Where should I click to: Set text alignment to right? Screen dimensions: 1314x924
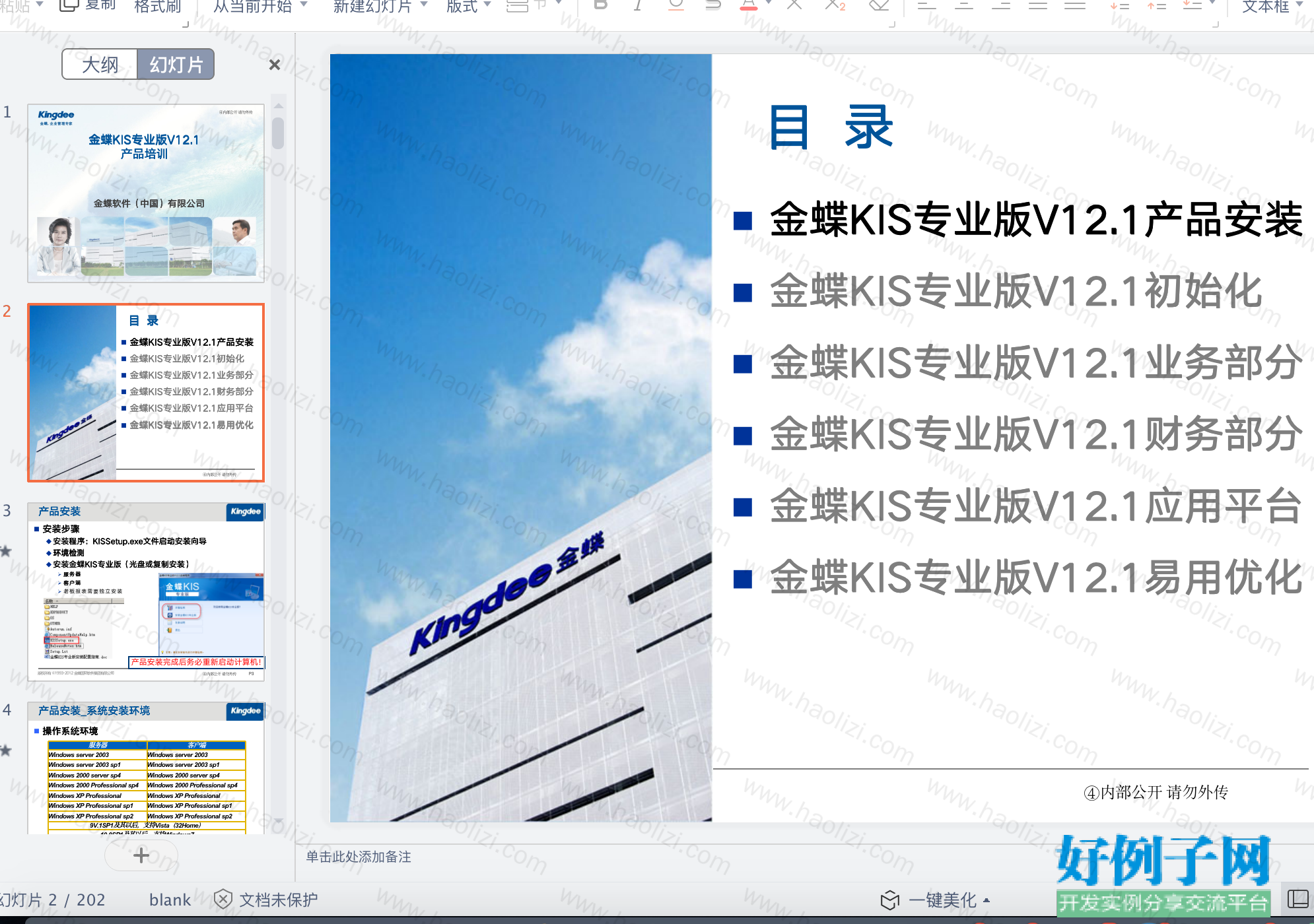pos(1001,5)
